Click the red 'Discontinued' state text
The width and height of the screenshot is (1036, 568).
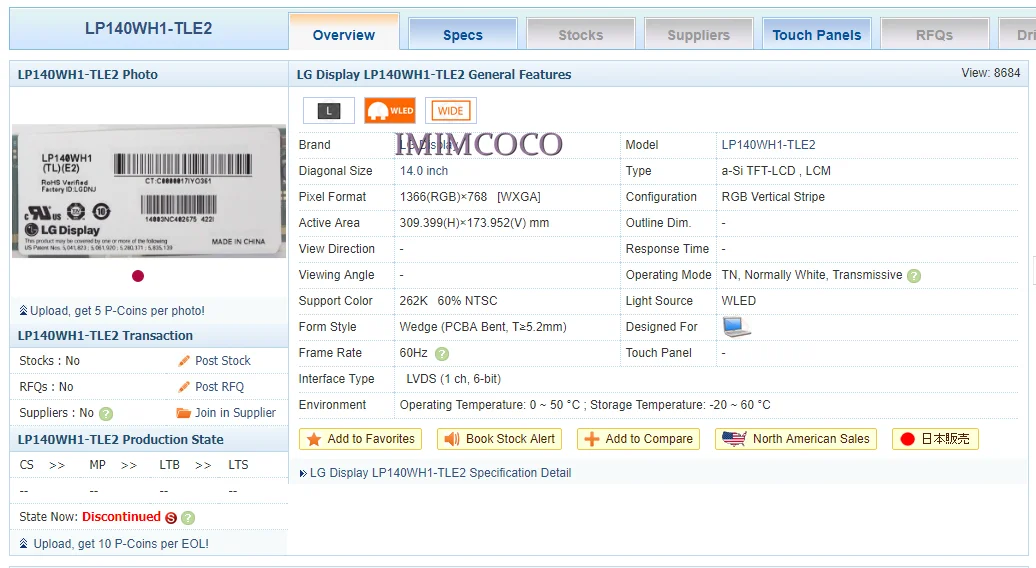coord(121,517)
